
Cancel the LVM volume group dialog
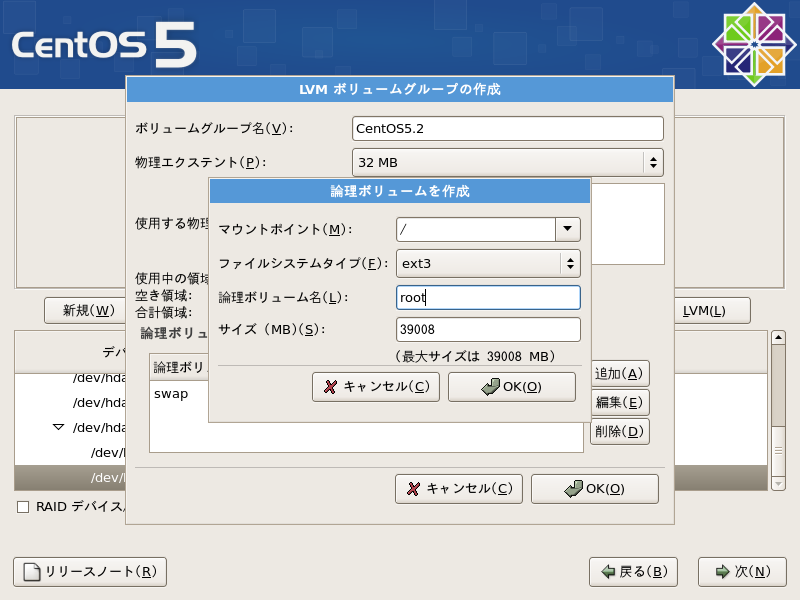[x=459, y=489]
